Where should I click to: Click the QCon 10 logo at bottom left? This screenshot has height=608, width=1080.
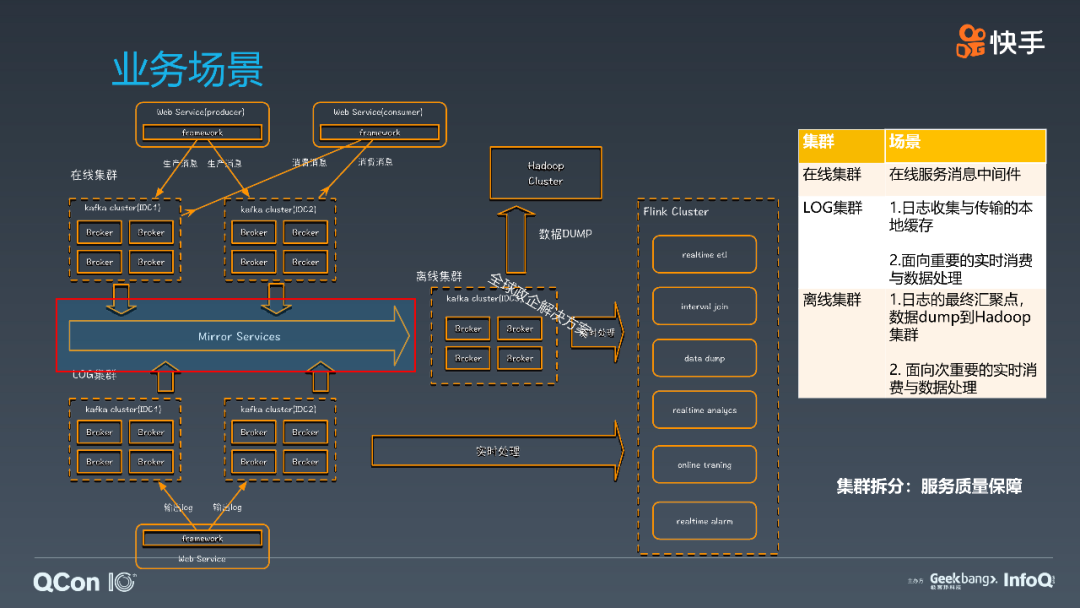tap(83, 580)
